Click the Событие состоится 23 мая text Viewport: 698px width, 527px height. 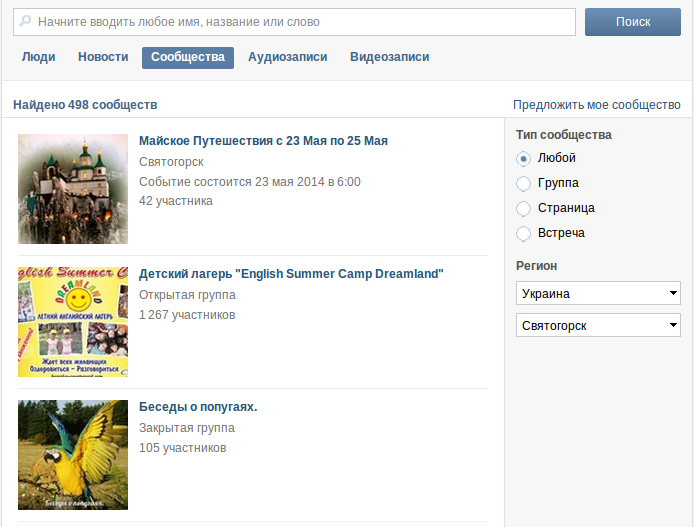click(250, 182)
